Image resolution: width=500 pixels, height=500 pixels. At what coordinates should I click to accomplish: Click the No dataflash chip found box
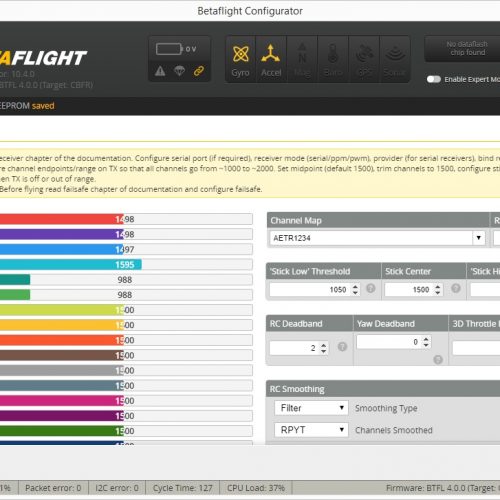463,49
